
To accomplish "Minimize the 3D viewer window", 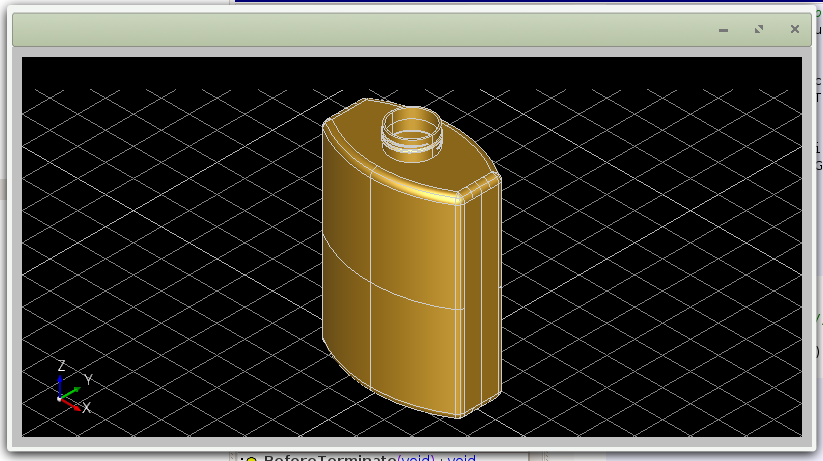I will [x=723, y=30].
